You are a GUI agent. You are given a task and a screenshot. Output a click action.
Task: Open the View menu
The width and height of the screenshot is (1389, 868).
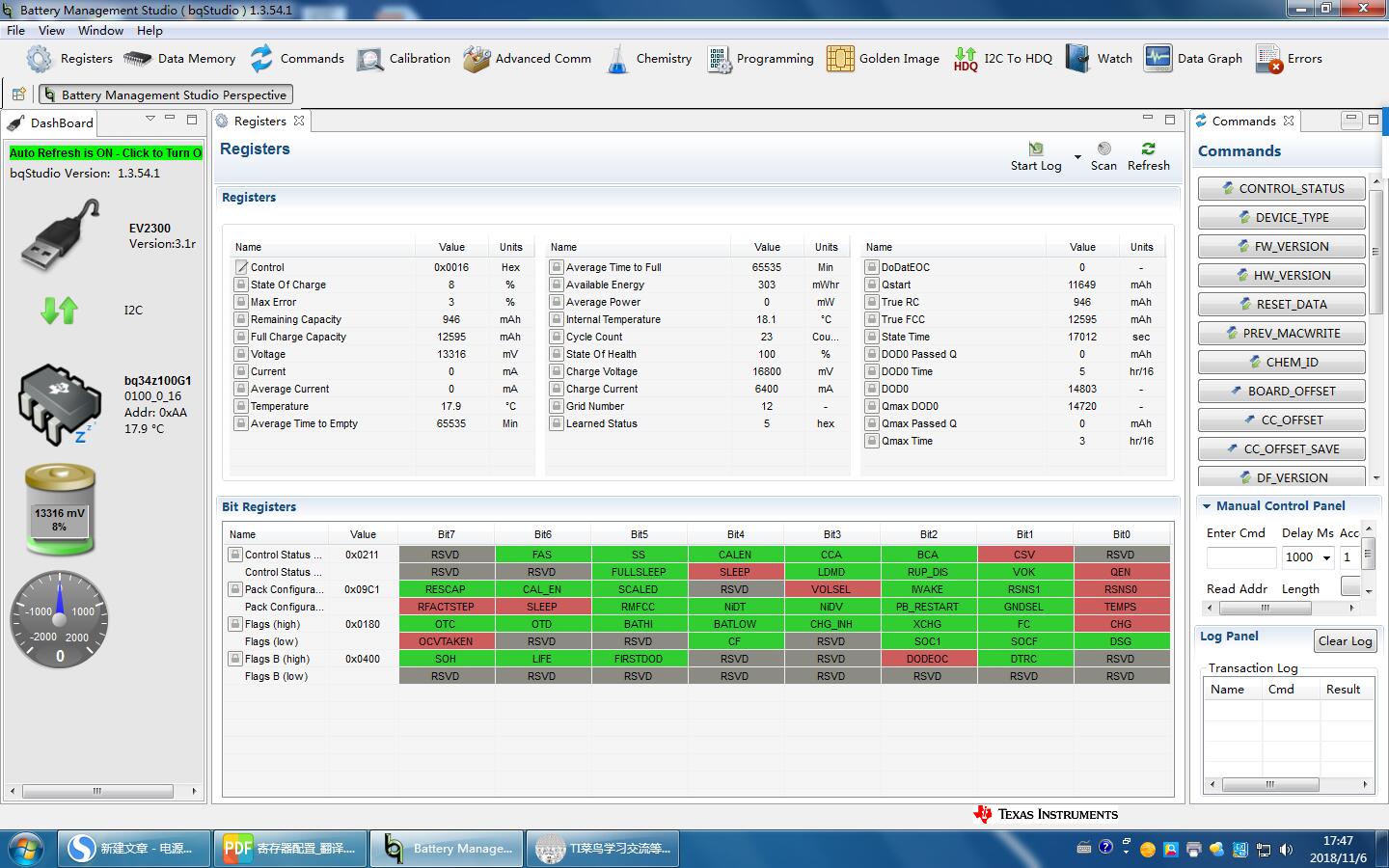tap(51, 30)
